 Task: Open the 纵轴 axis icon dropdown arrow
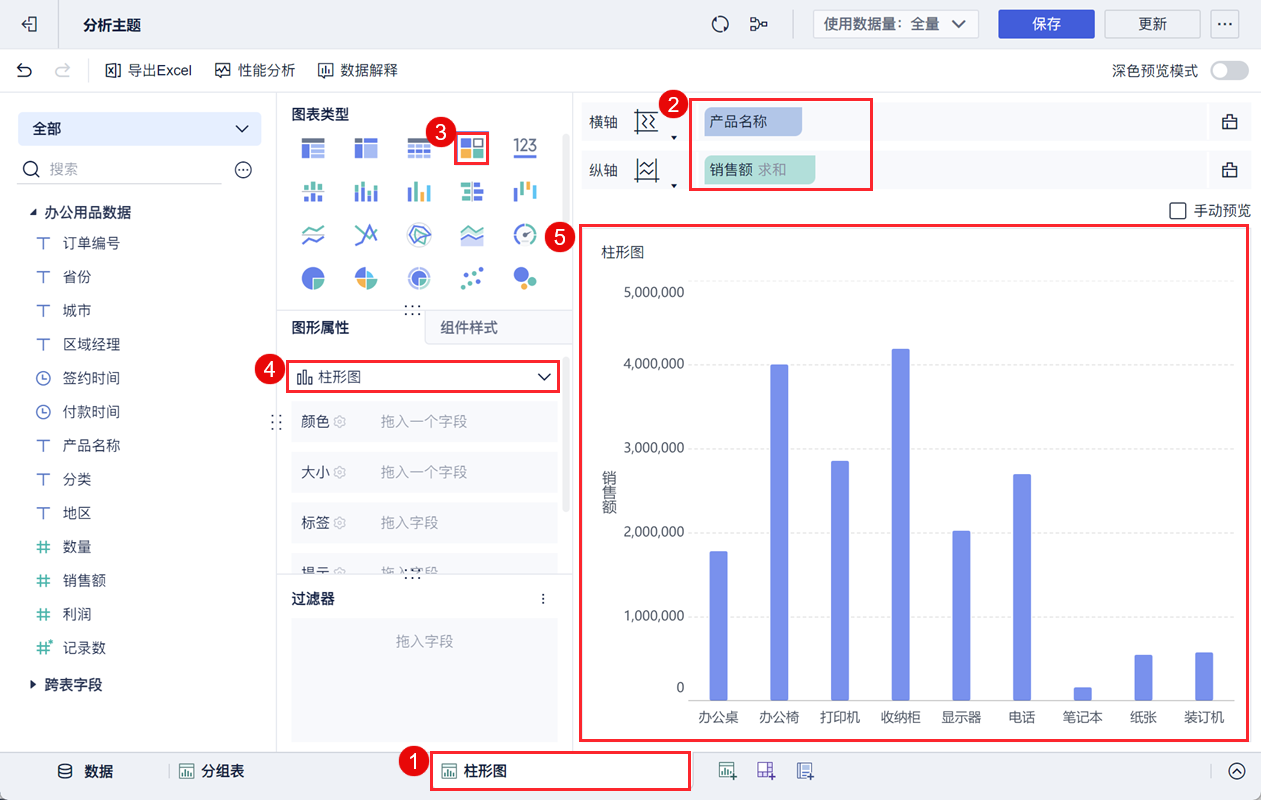click(674, 186)
